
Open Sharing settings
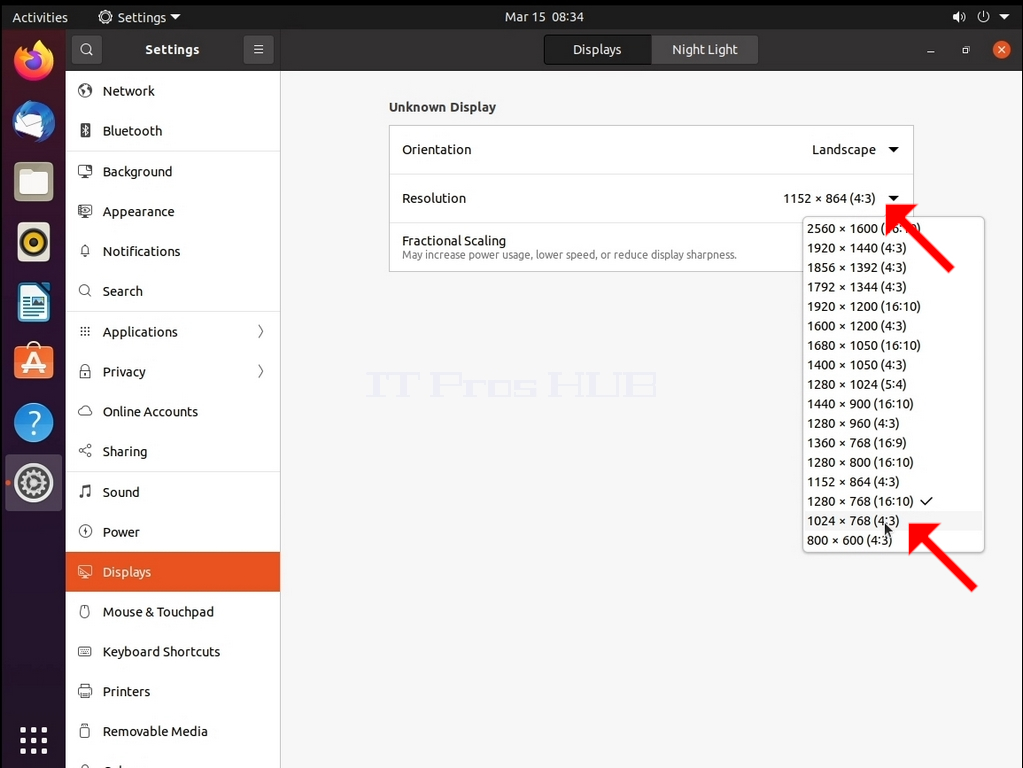173,452
